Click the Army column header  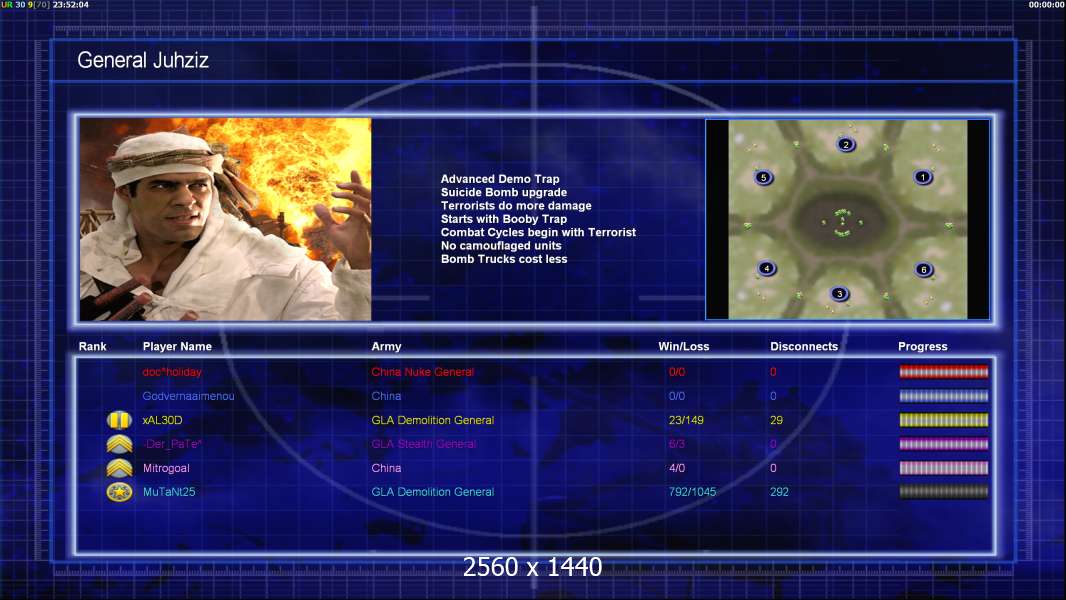386,347
